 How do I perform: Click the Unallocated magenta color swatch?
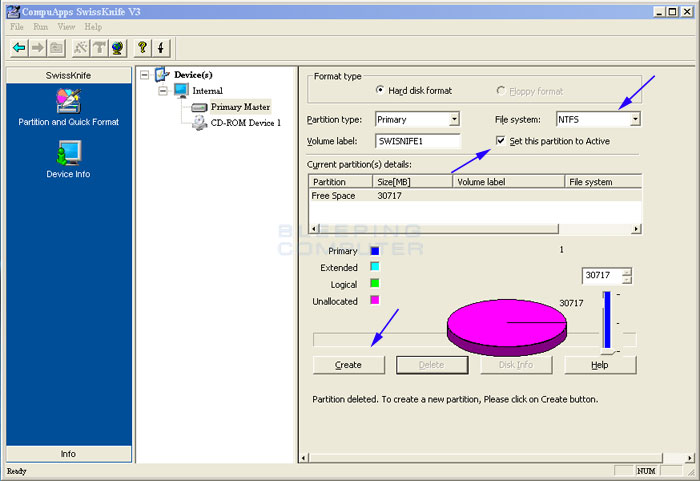(x=375, y=300)
